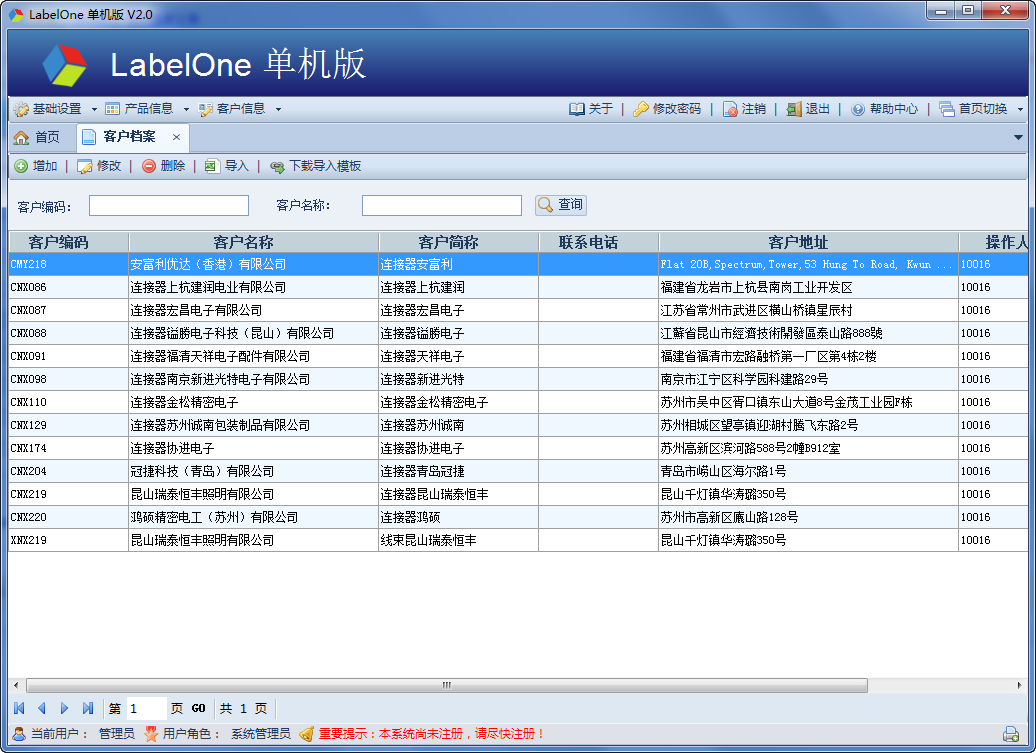Click the LabelOne cube logo

click(64, 65)
